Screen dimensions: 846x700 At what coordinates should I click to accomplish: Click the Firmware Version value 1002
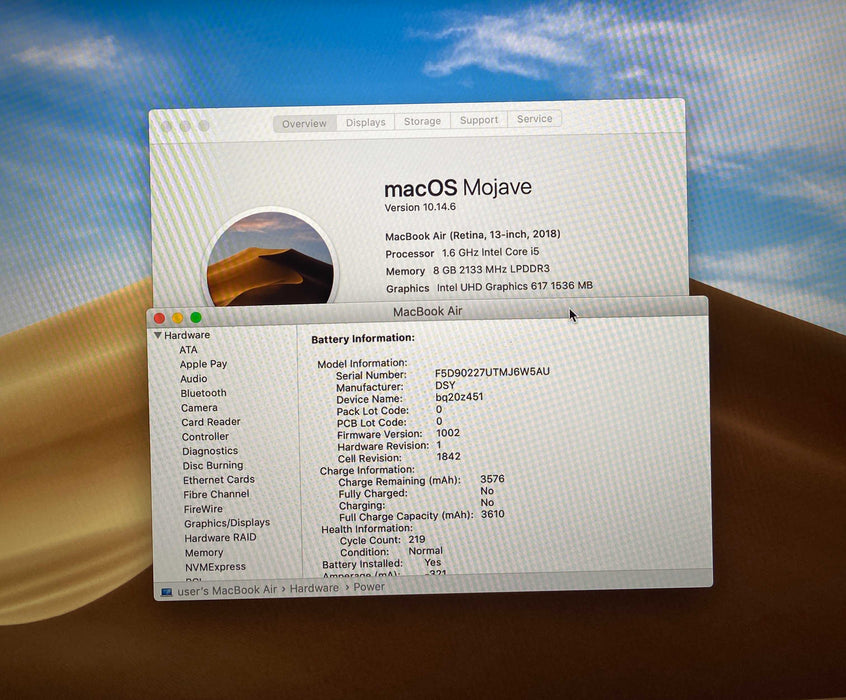[448, 433]
